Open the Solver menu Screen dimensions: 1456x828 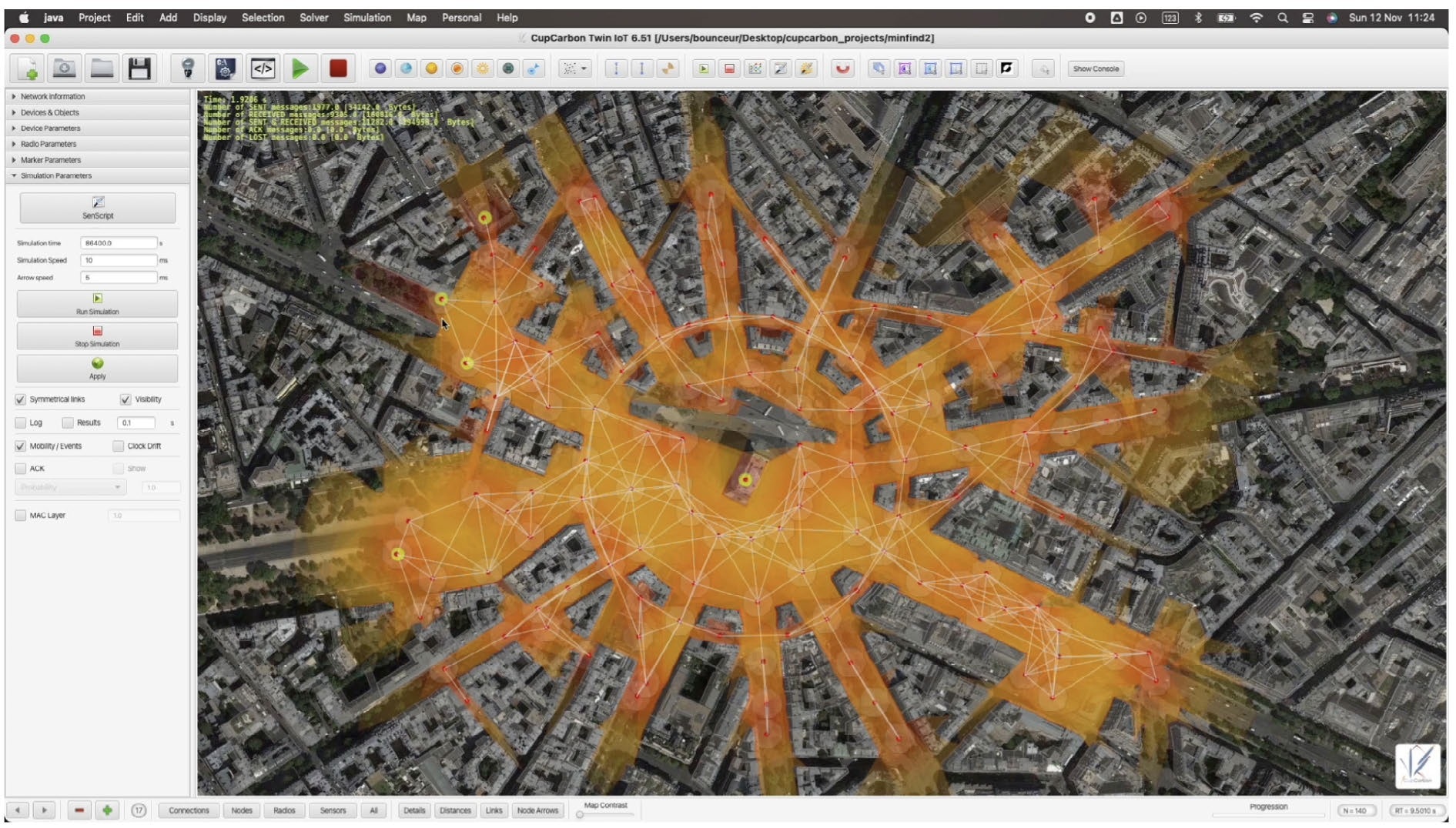313,17
